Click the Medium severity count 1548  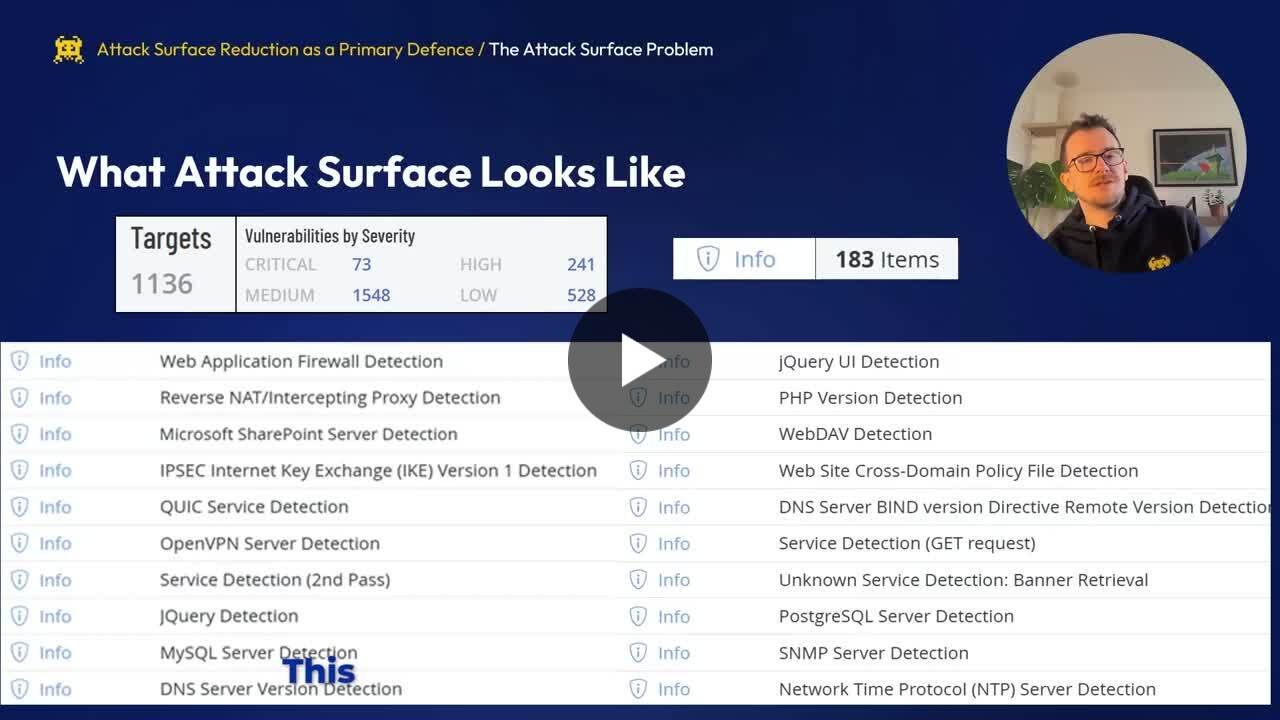(x=370, y=295)
